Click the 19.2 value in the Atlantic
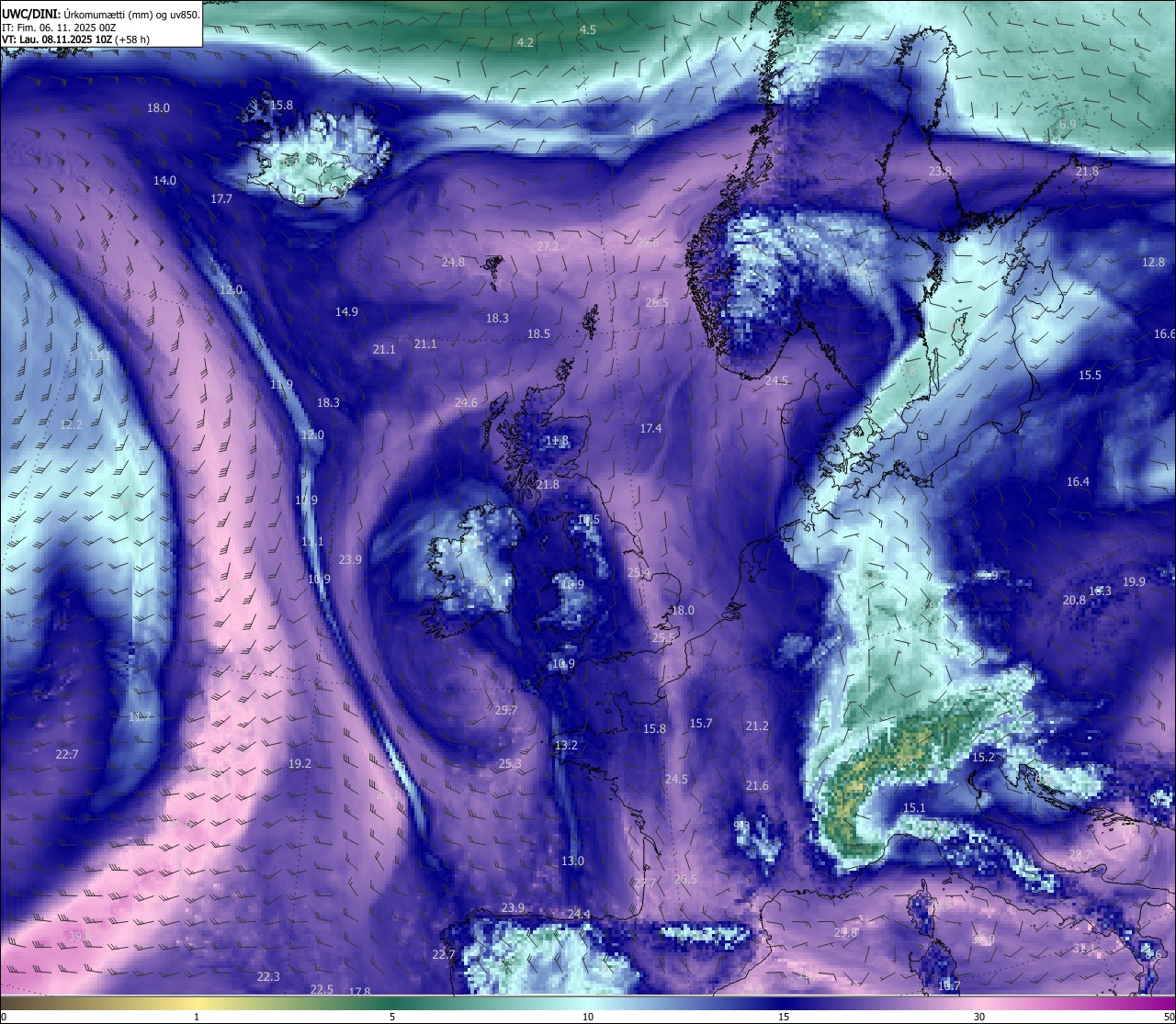This screenshot has width=1176, height=1024. click(300, 763)
